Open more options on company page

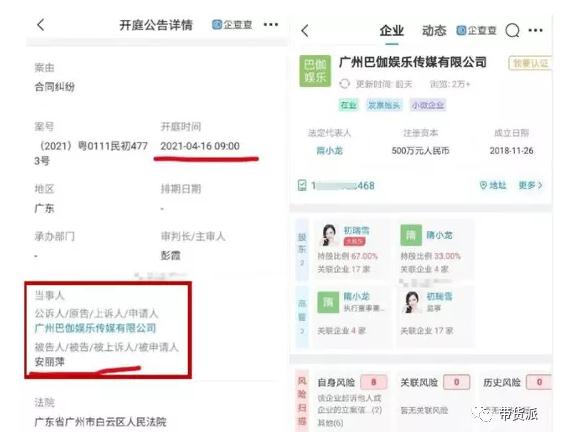coord(536,30)
